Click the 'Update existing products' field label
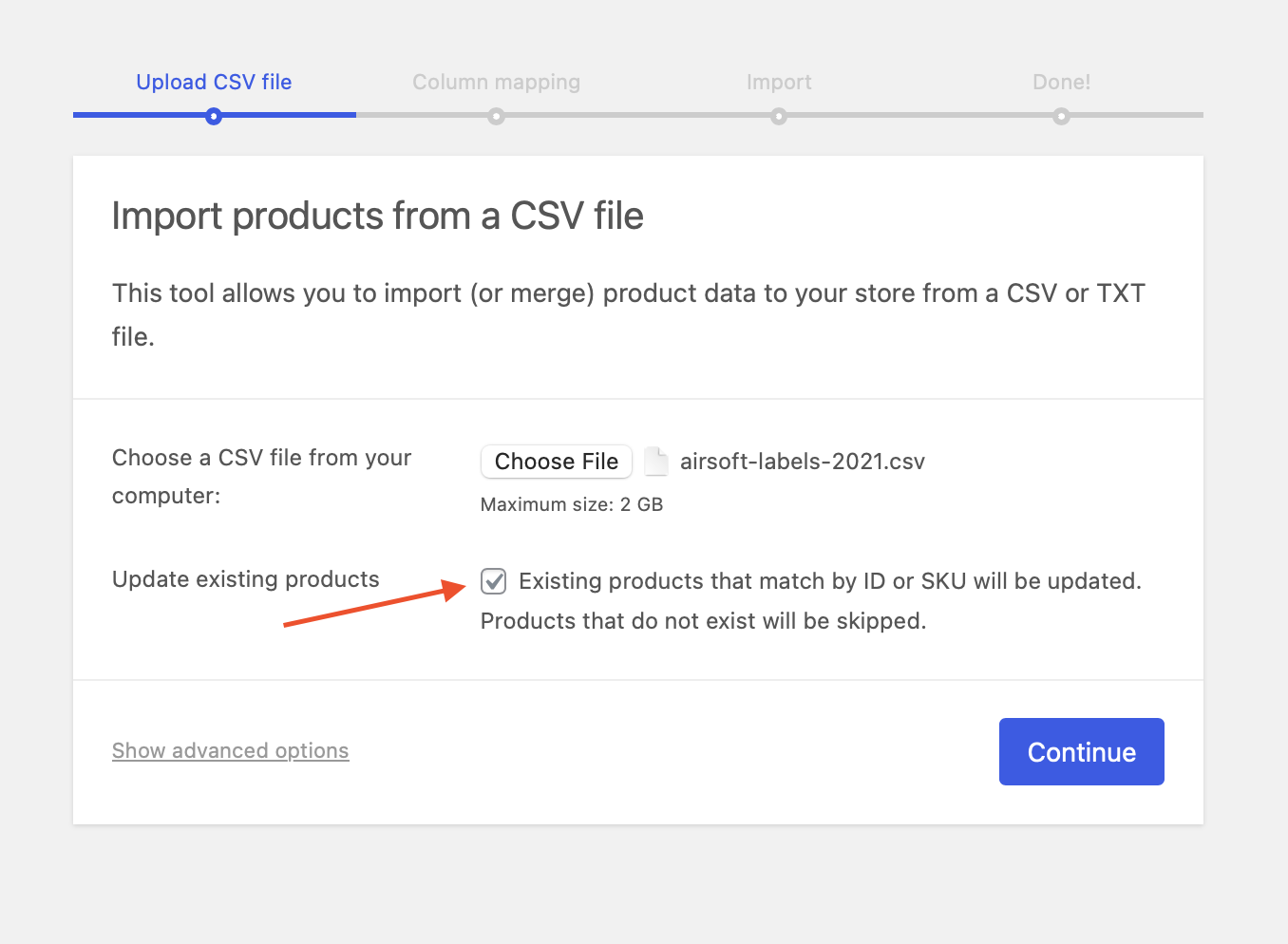This screenshot has width=1288, height=944. pos(245,579)
